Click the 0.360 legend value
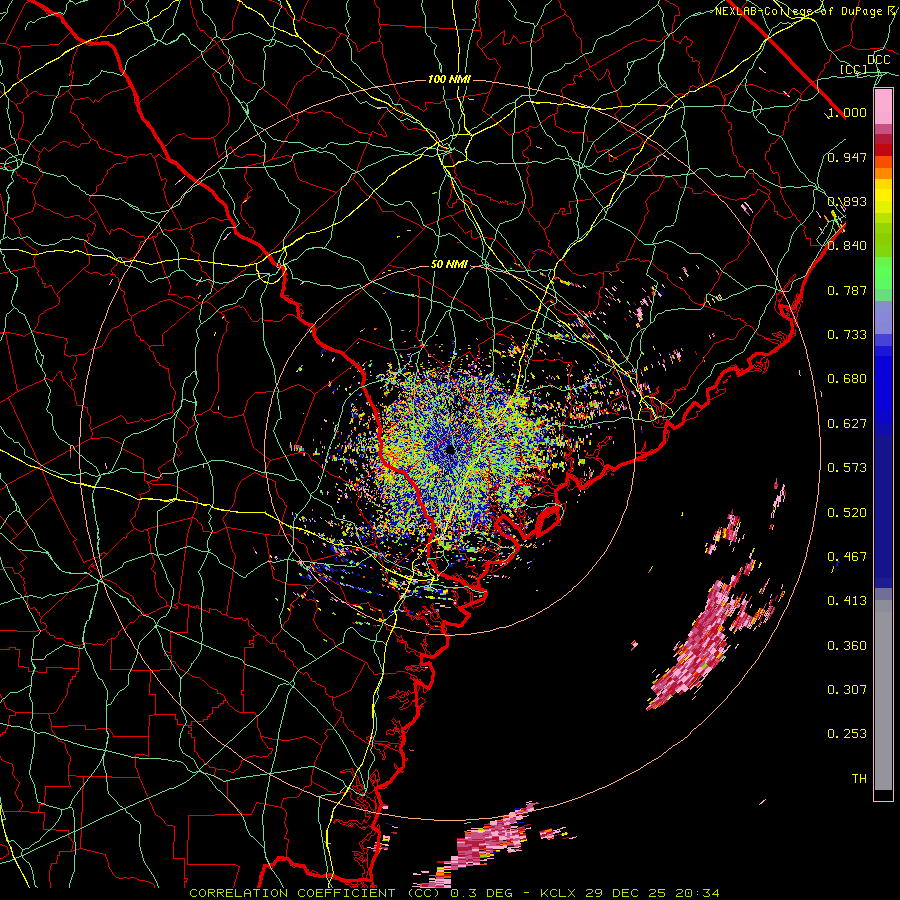Image resolution: width=900 pixels, height=900 pixels. pyautogui.click(x=847, y=646)
